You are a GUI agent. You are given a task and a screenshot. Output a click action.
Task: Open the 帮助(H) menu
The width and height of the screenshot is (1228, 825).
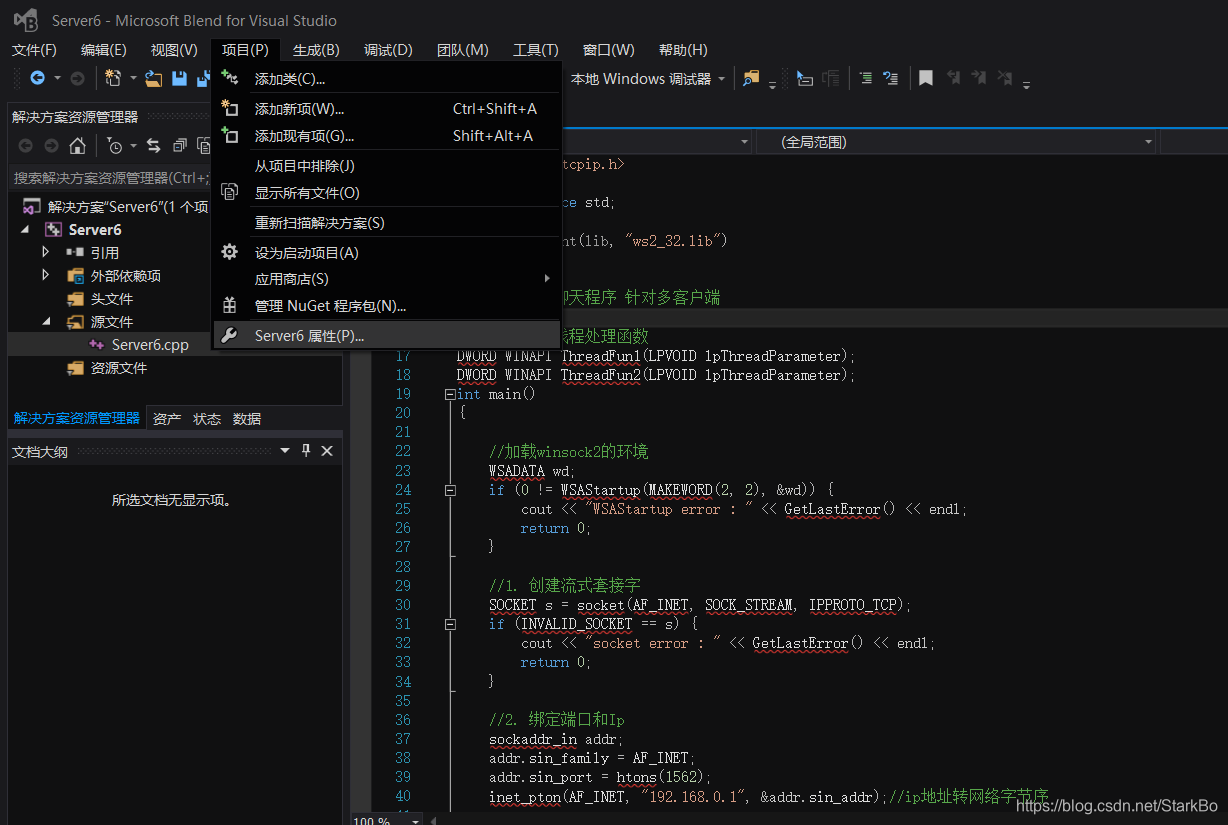tap(683, 50)
